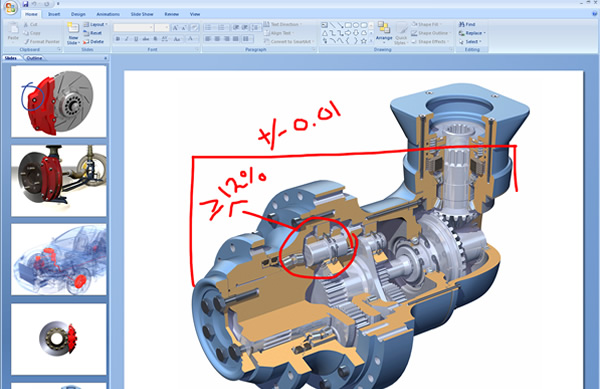
Task: Open the font name combo box
Action: [134, 28]
